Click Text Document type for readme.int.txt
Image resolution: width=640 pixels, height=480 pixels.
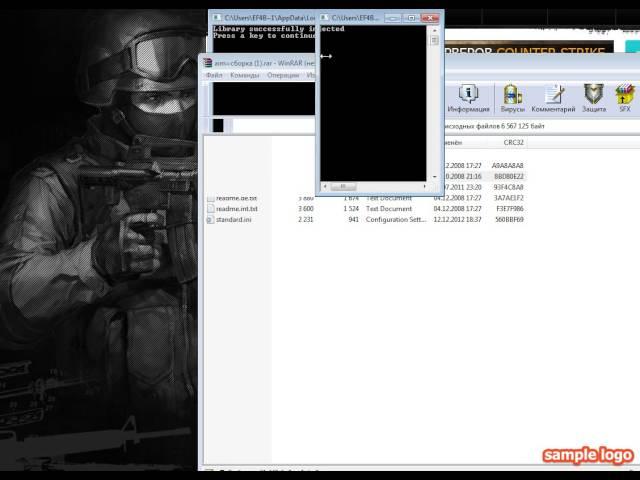[389, 209]
